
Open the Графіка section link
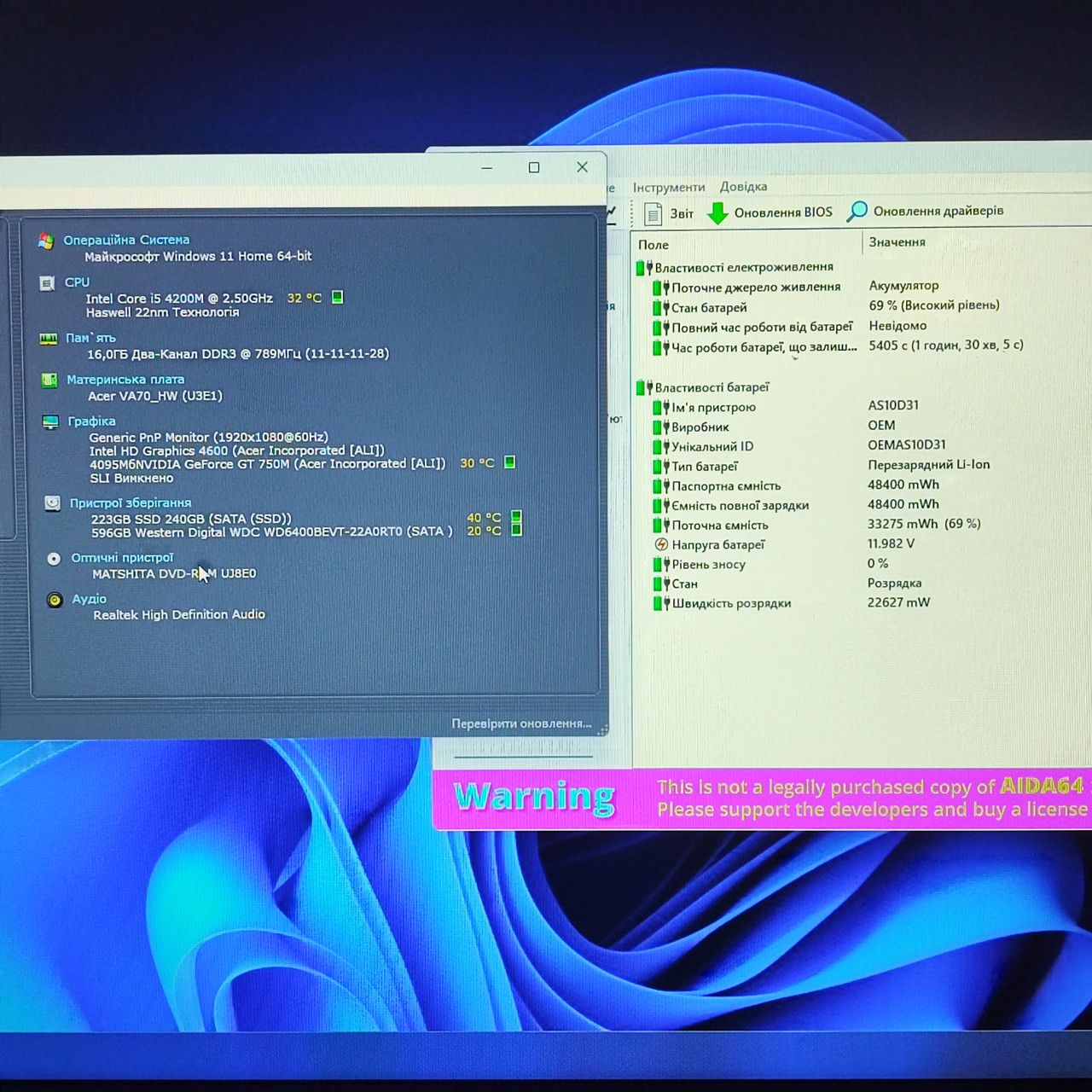coord(91,421)
